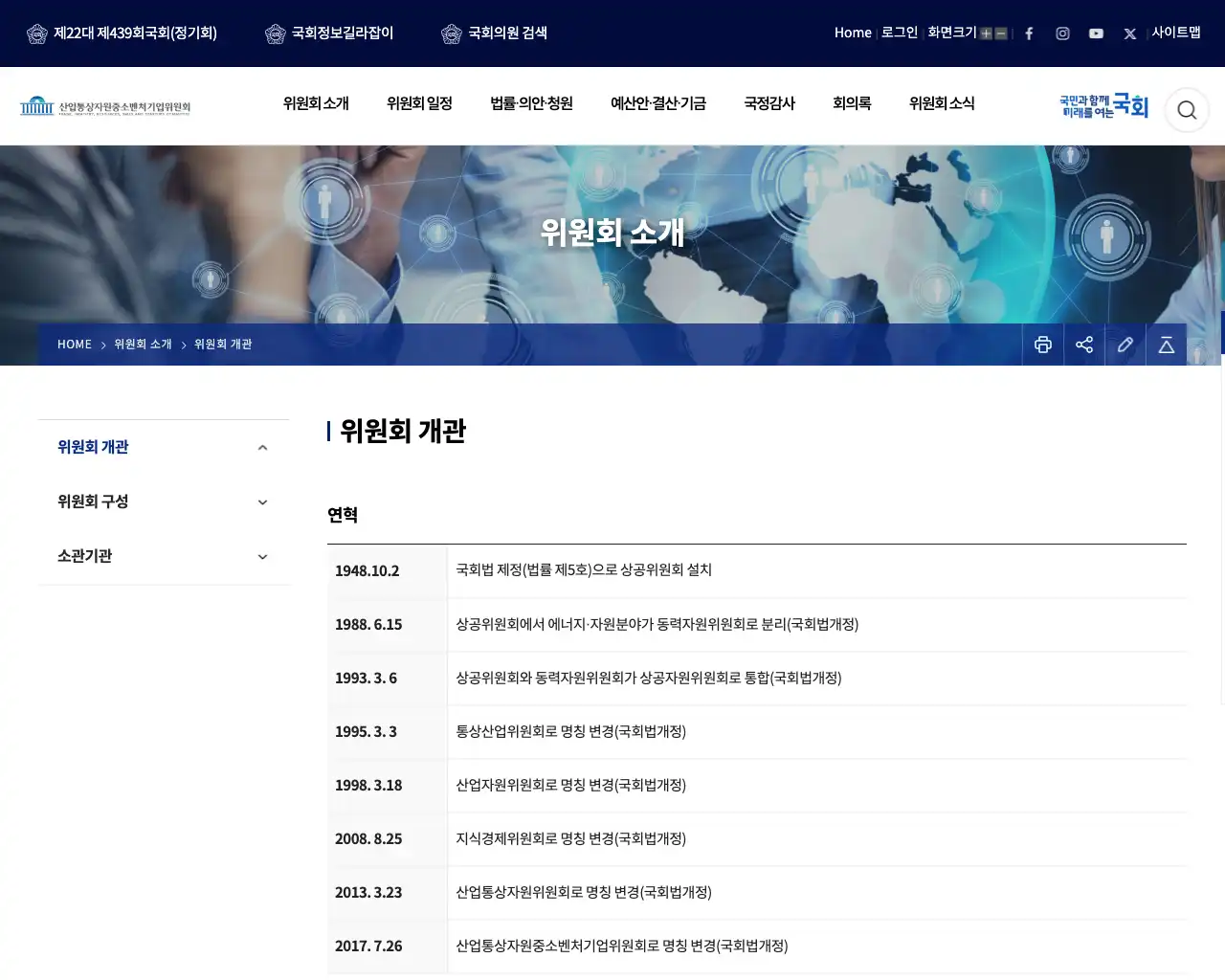Click the pencil edit icon
Screen dimensions: 1225x980
tap(1125, 345)
